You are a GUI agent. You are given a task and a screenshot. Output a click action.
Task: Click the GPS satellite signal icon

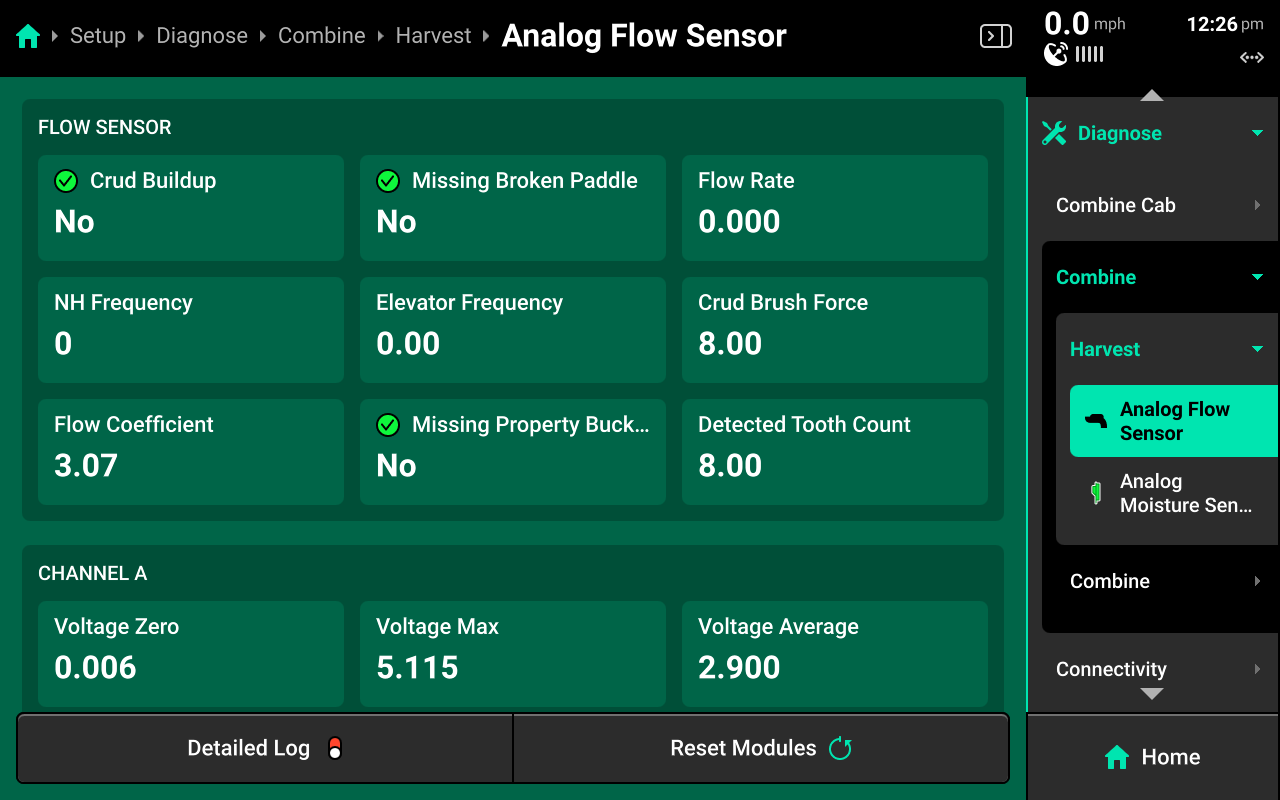(1056, 54)
